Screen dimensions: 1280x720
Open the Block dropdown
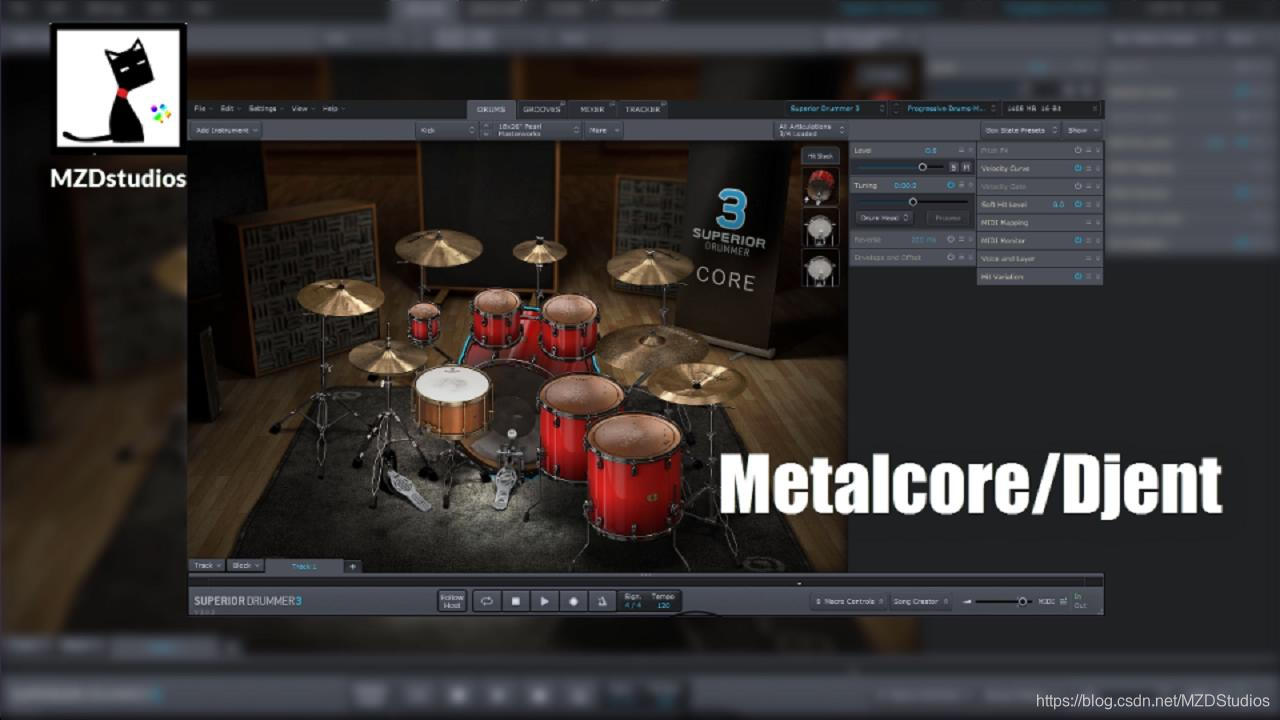pyautogui.click(x=246, y=566)
